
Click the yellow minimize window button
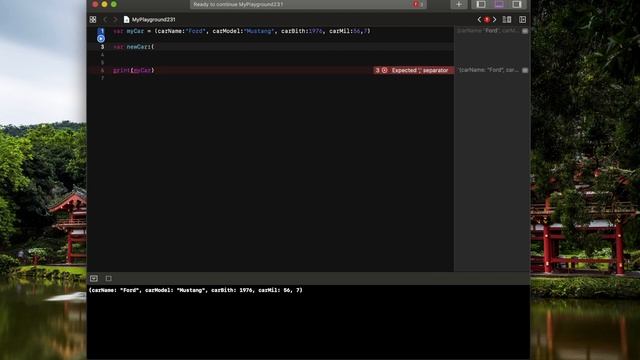coord(104,4)
